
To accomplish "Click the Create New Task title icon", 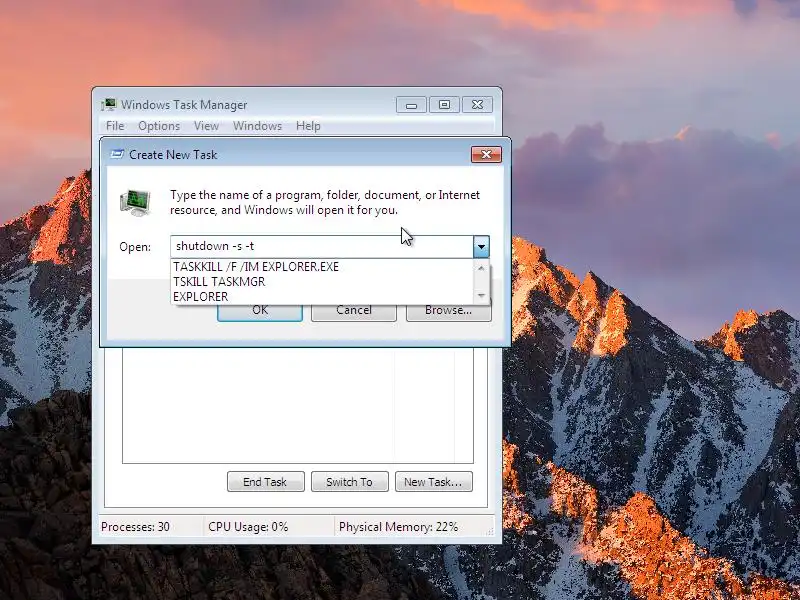I will point(117,154).
